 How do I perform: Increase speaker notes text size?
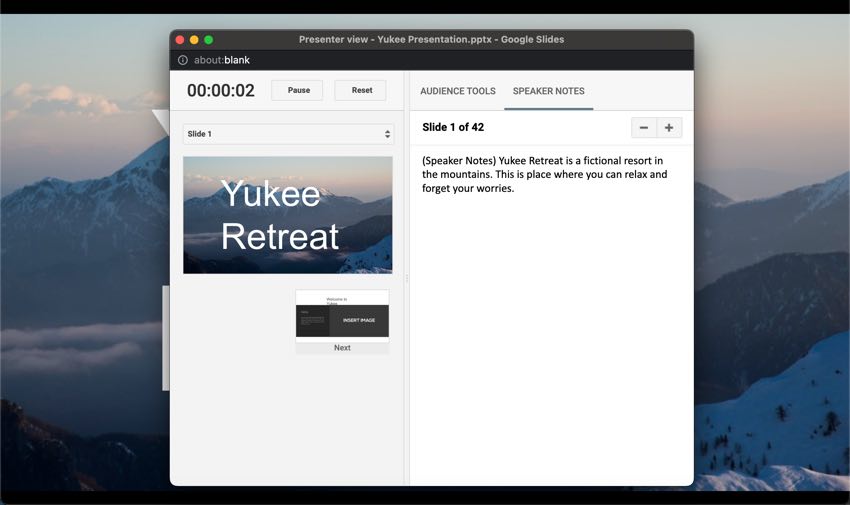(669, 127)
